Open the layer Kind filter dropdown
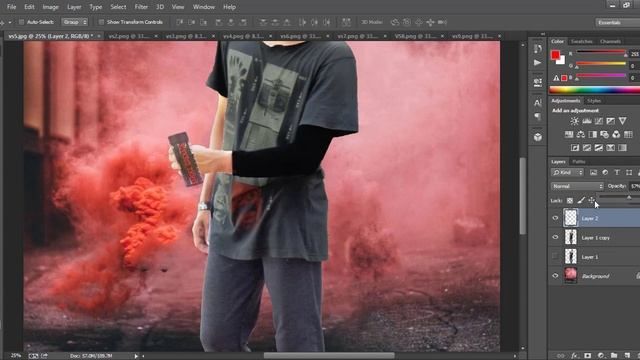 [x=567, y=173]
